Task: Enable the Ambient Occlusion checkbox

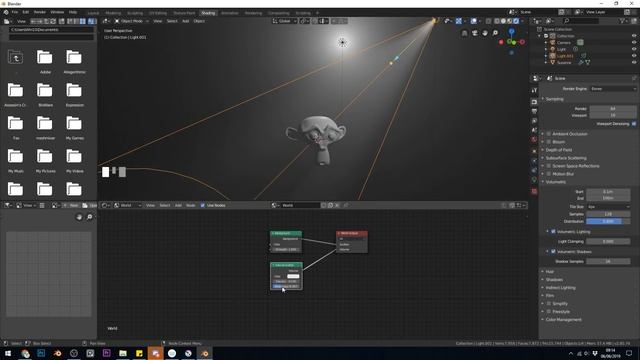Action: coord(549,134)
